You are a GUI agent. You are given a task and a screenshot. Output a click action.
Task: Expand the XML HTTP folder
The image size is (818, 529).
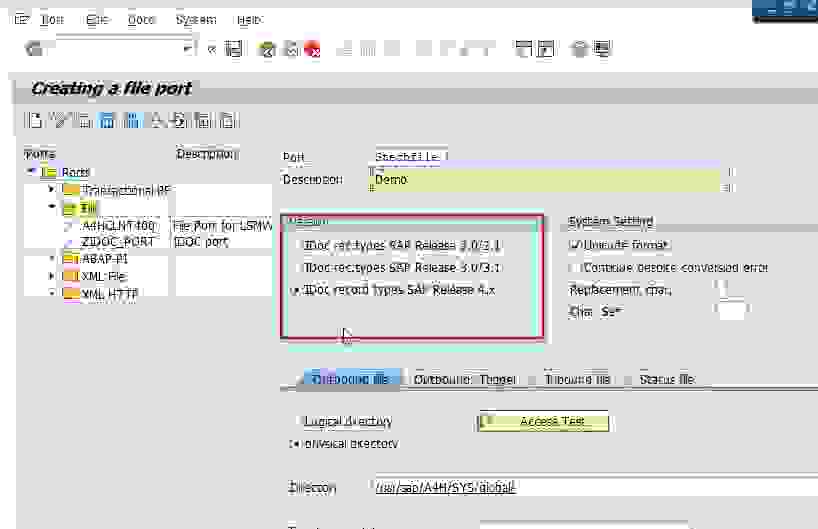point(52,293)
